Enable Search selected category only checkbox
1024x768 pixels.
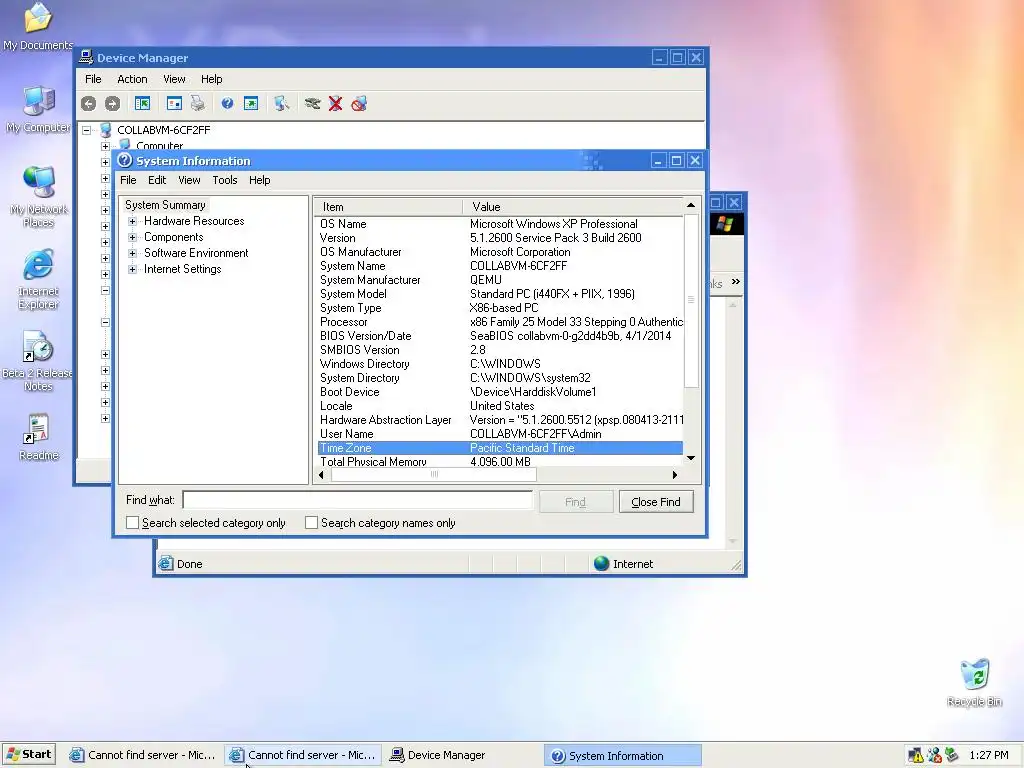(x=133, y=522)
